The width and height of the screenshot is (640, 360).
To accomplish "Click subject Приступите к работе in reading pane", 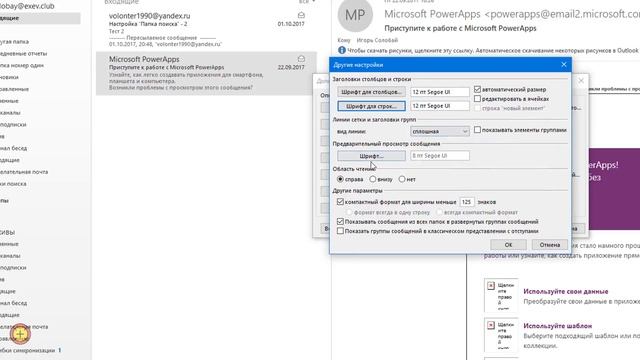I will pos(460,28).
